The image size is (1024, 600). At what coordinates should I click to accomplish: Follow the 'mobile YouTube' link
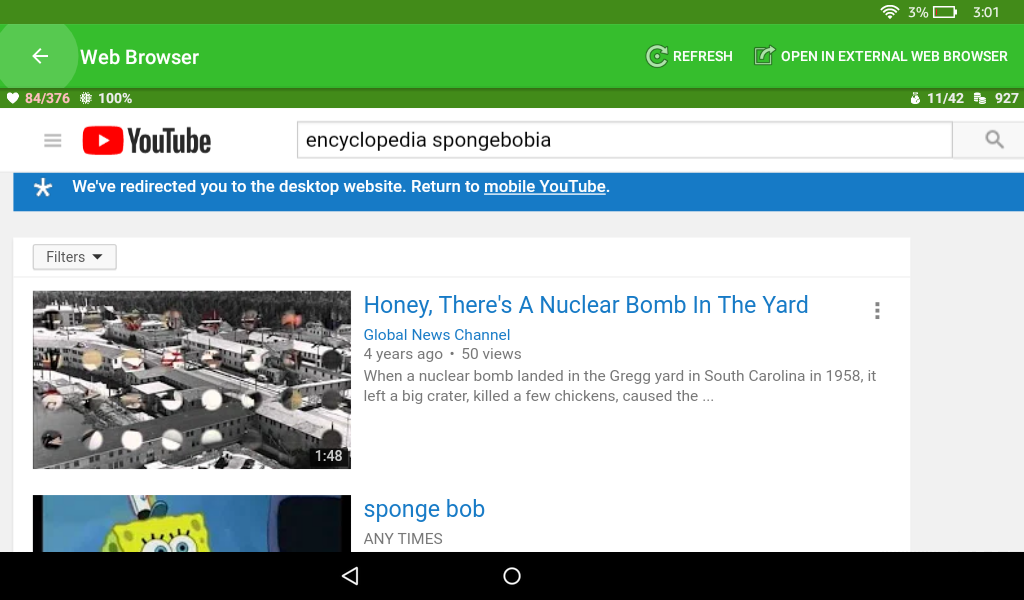point(545,187)
